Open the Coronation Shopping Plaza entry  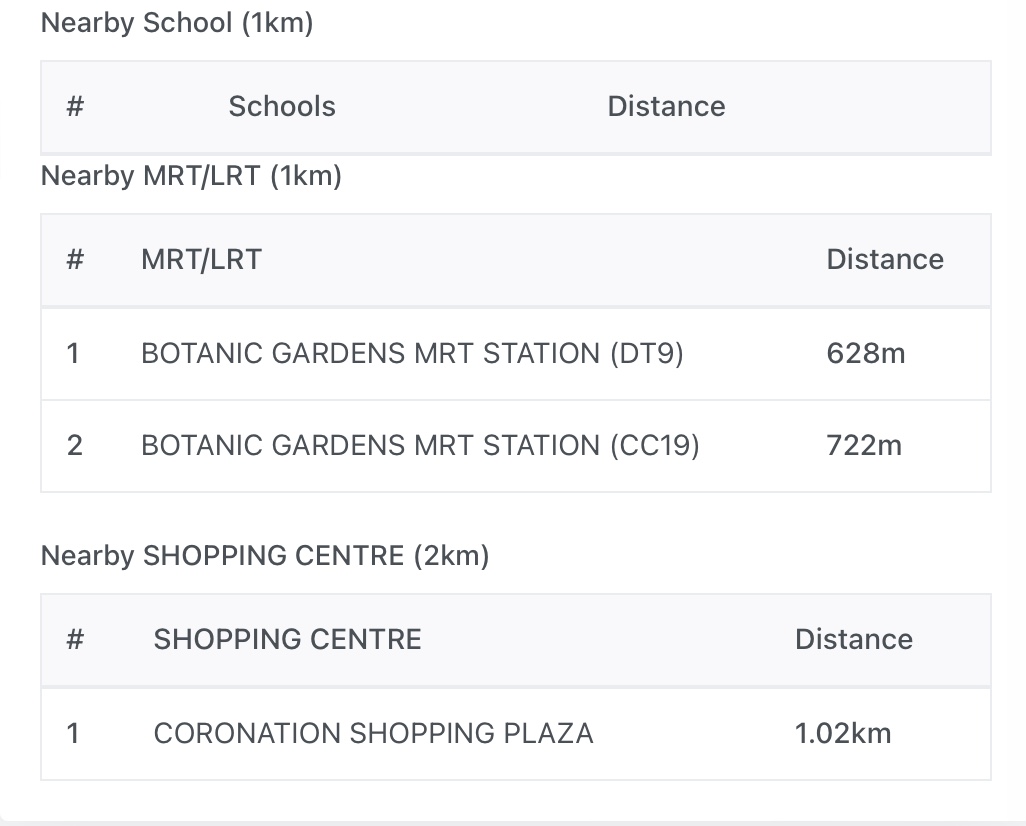tap(373, 733)
